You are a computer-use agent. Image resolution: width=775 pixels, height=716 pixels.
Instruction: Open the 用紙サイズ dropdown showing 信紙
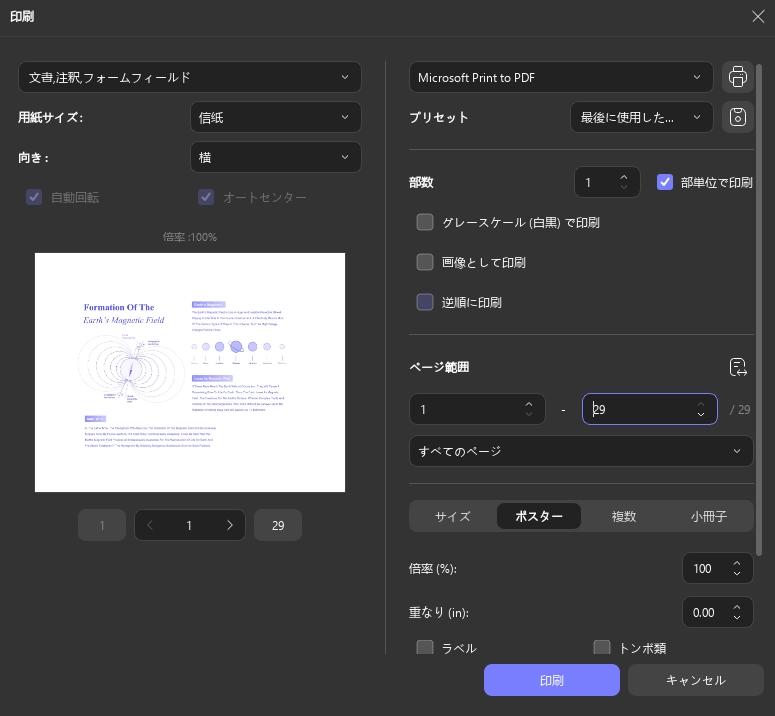tap(276, 117)
